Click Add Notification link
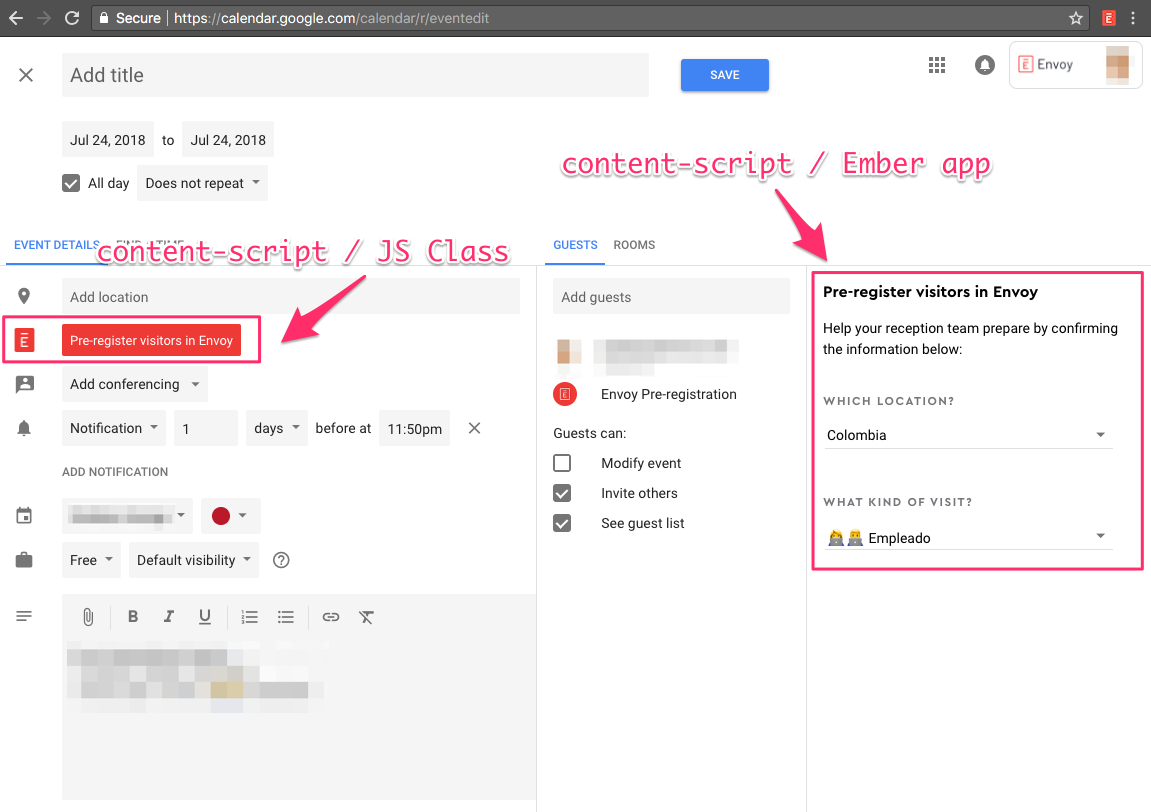The width and height of the screenshot is (1151, 812). pyautogui.click(x=115, y=472)
